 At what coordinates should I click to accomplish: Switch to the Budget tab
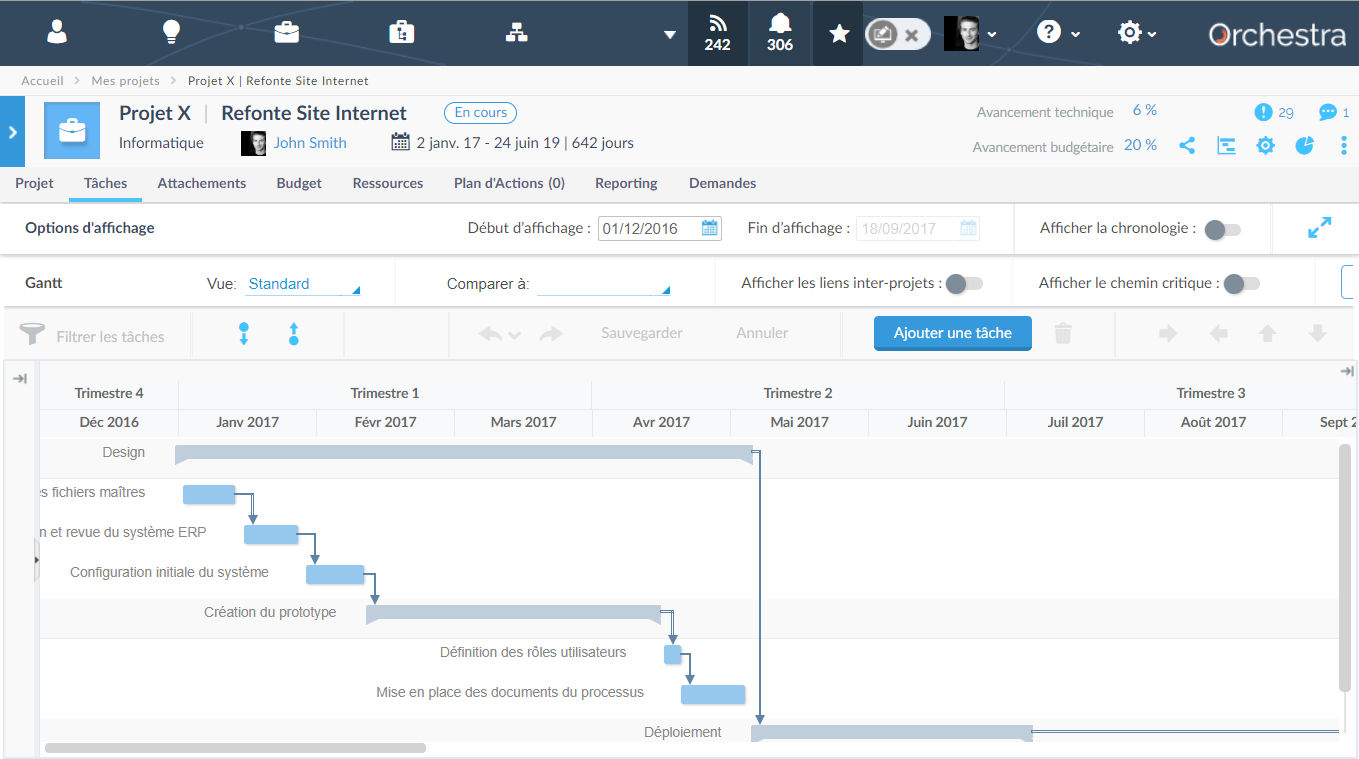pyautogui.click(x=298, y=183)
